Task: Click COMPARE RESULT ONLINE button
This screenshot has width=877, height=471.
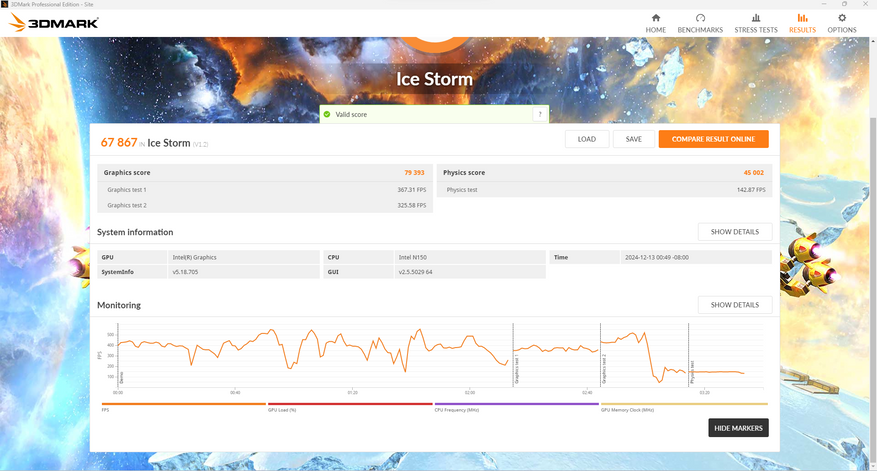Action: click(713, 139)
